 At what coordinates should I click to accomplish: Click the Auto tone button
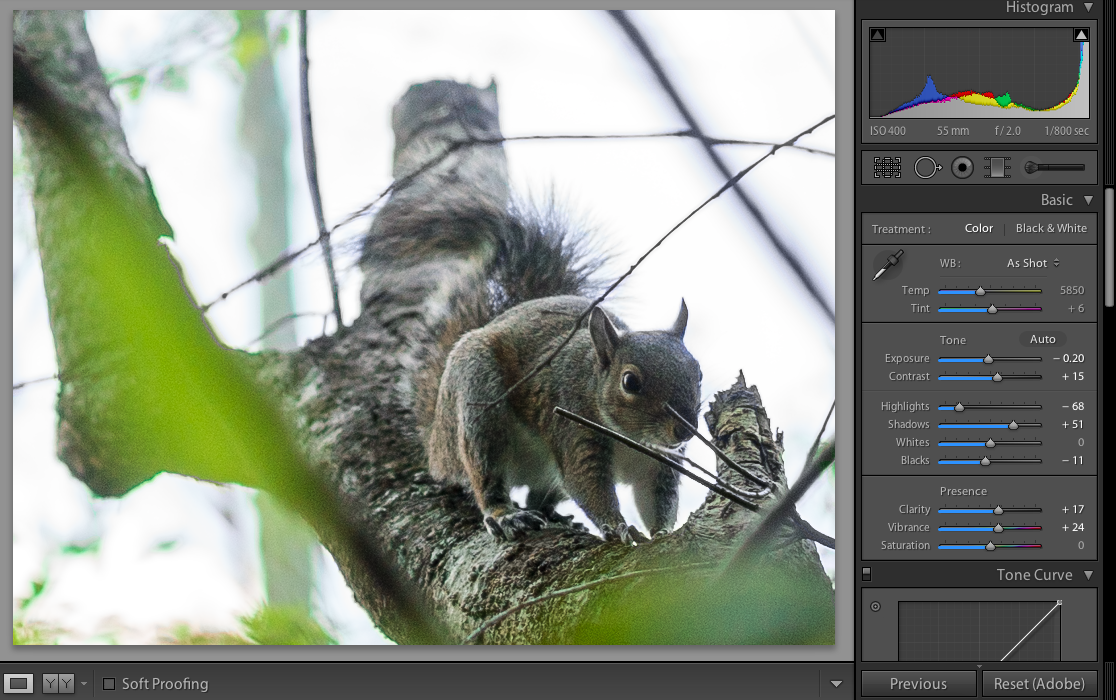(x=1042, y=339)
